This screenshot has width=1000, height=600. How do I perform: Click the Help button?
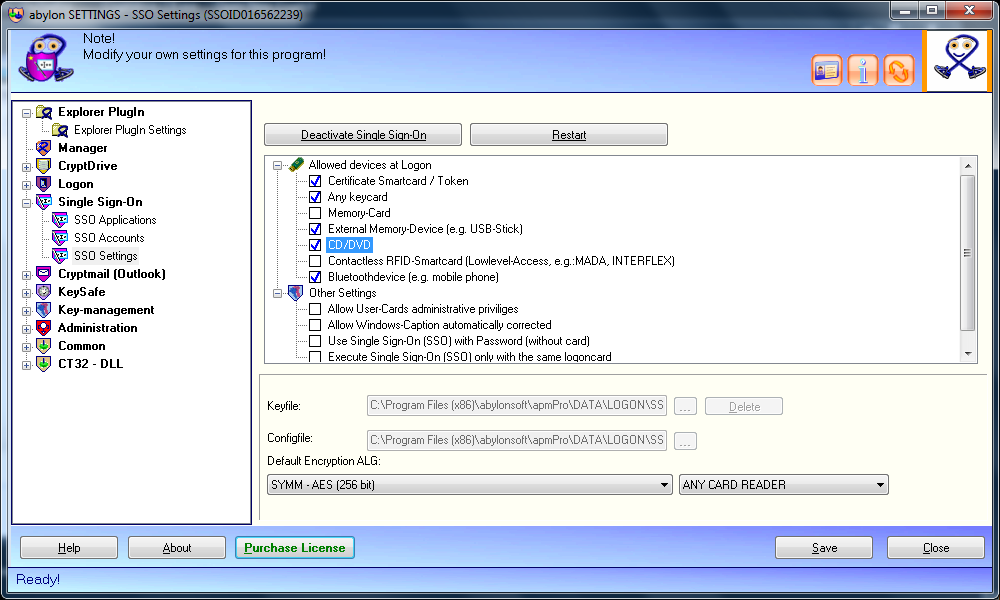tap(69, 548)
